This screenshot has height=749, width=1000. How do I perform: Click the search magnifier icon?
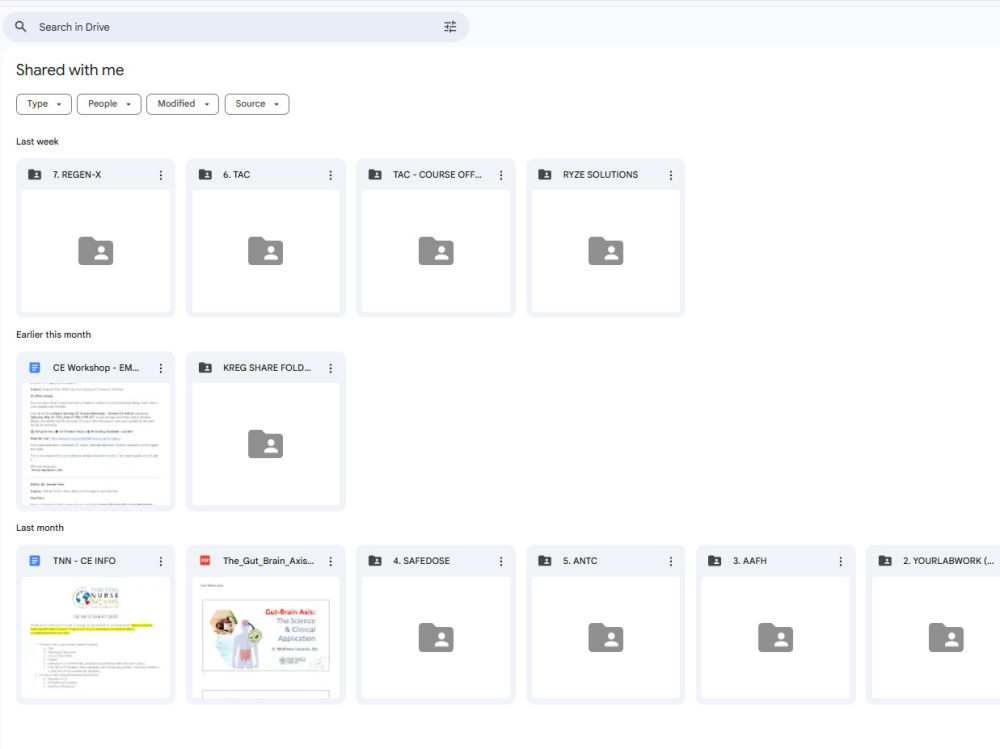(21, 27)
